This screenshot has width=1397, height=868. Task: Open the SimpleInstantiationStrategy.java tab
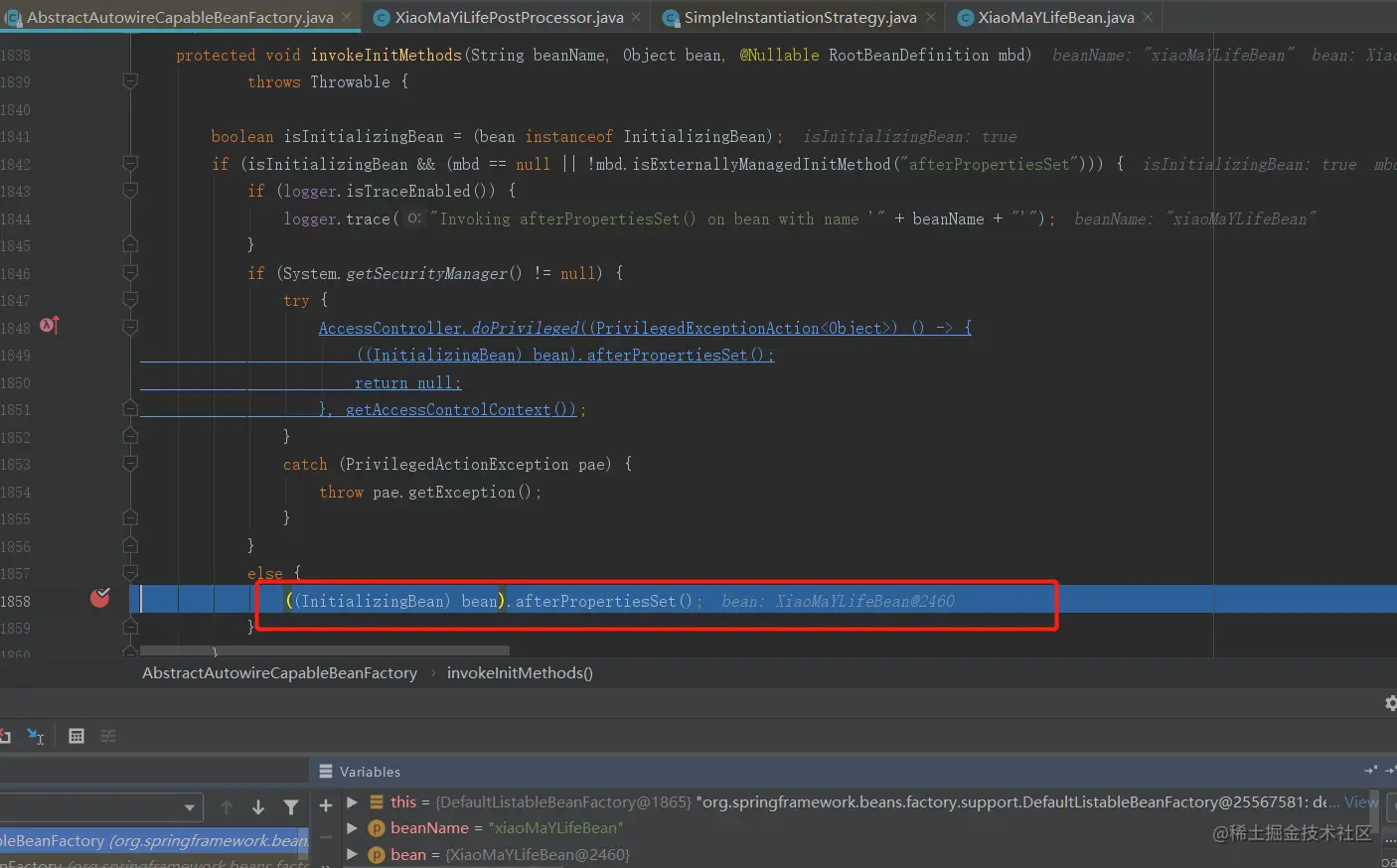click(800, 17)
